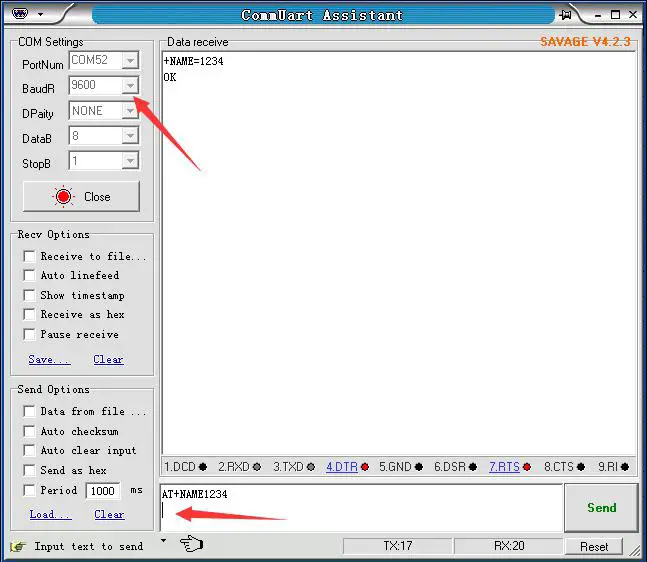Image resolution: width=647 pixels, height=562 pixels.
Task: Enable Auto clear input checkbox
Action: pos(29,451)
